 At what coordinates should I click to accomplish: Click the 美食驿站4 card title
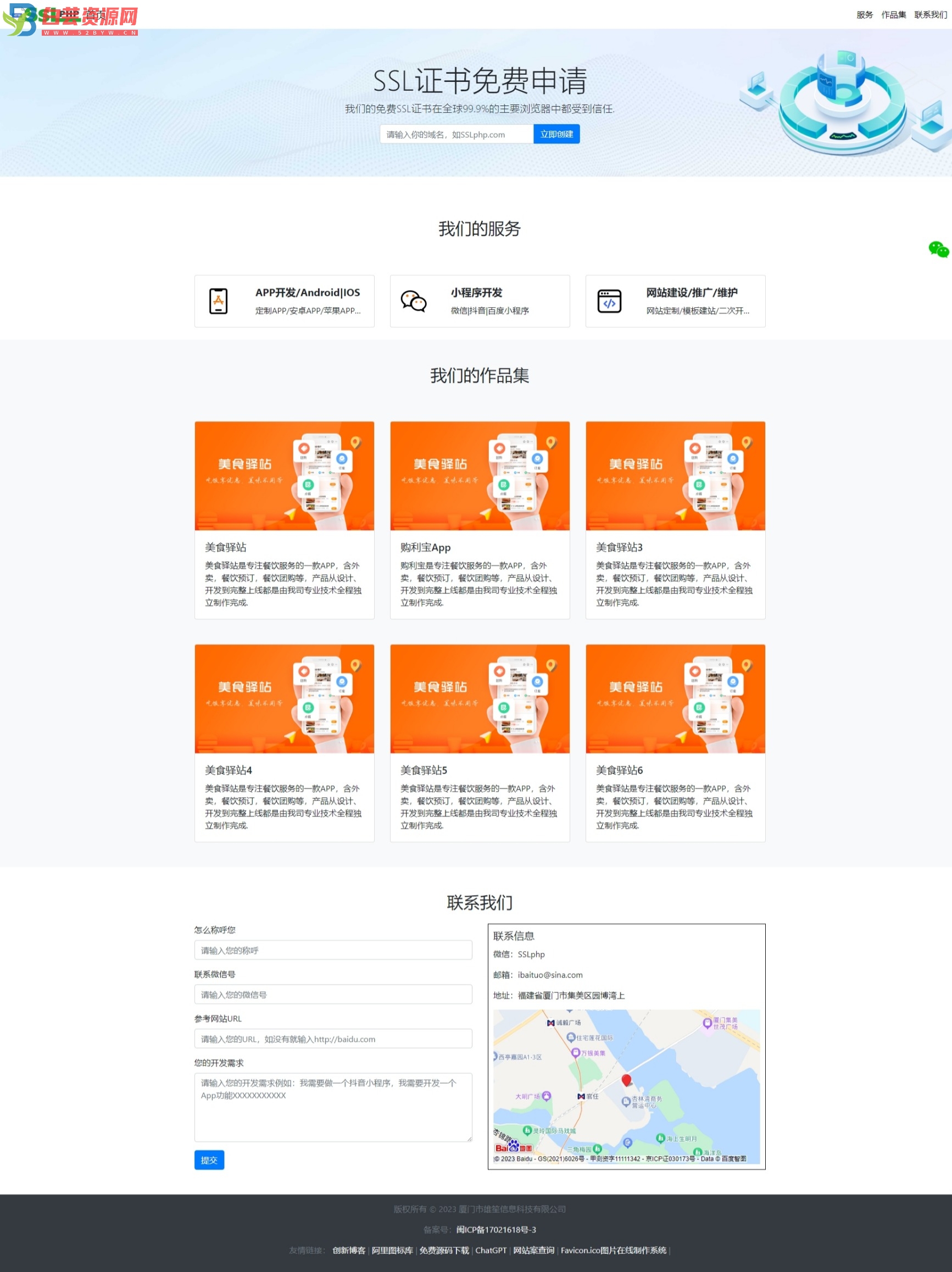228,770
